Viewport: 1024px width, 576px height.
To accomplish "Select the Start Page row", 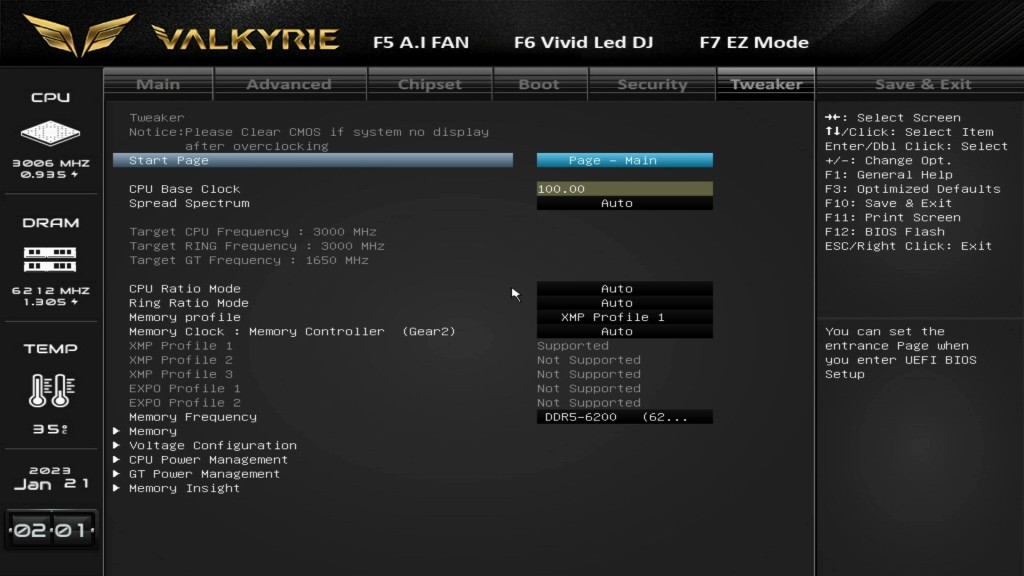I will [x=313, y=160].
